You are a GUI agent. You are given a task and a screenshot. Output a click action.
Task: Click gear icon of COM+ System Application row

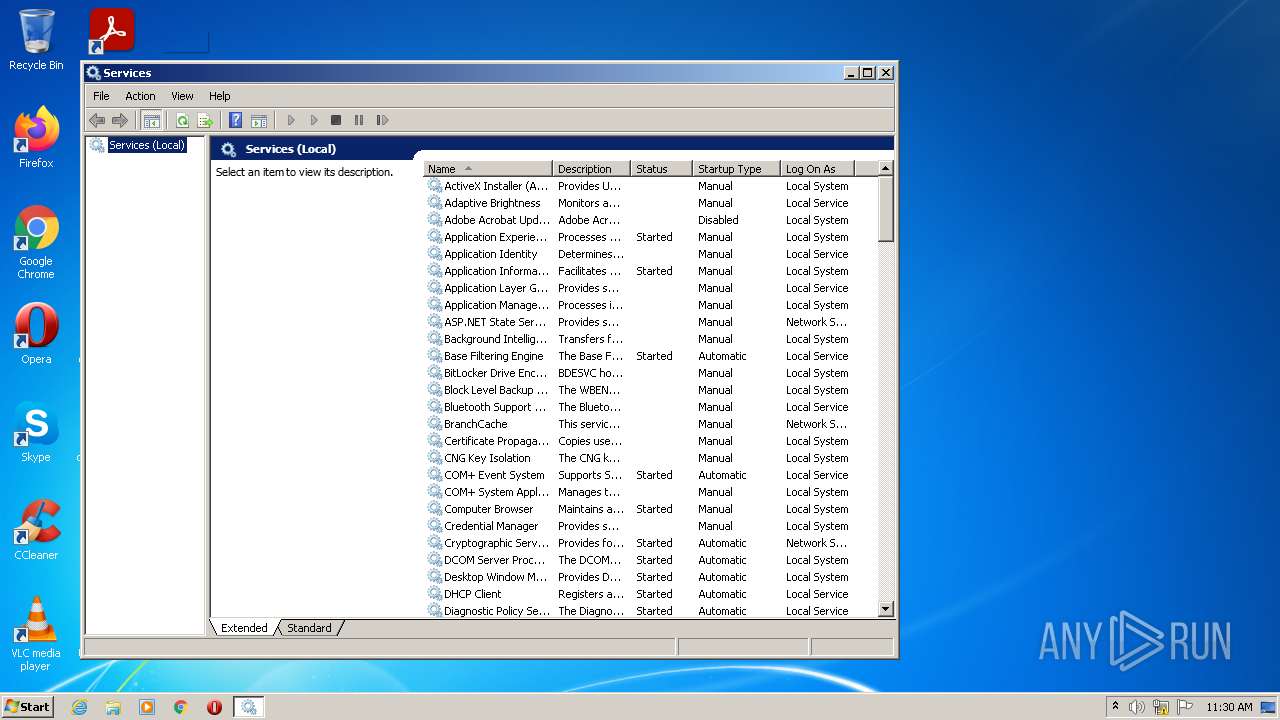pyautogui.click(x=435, y=492)
